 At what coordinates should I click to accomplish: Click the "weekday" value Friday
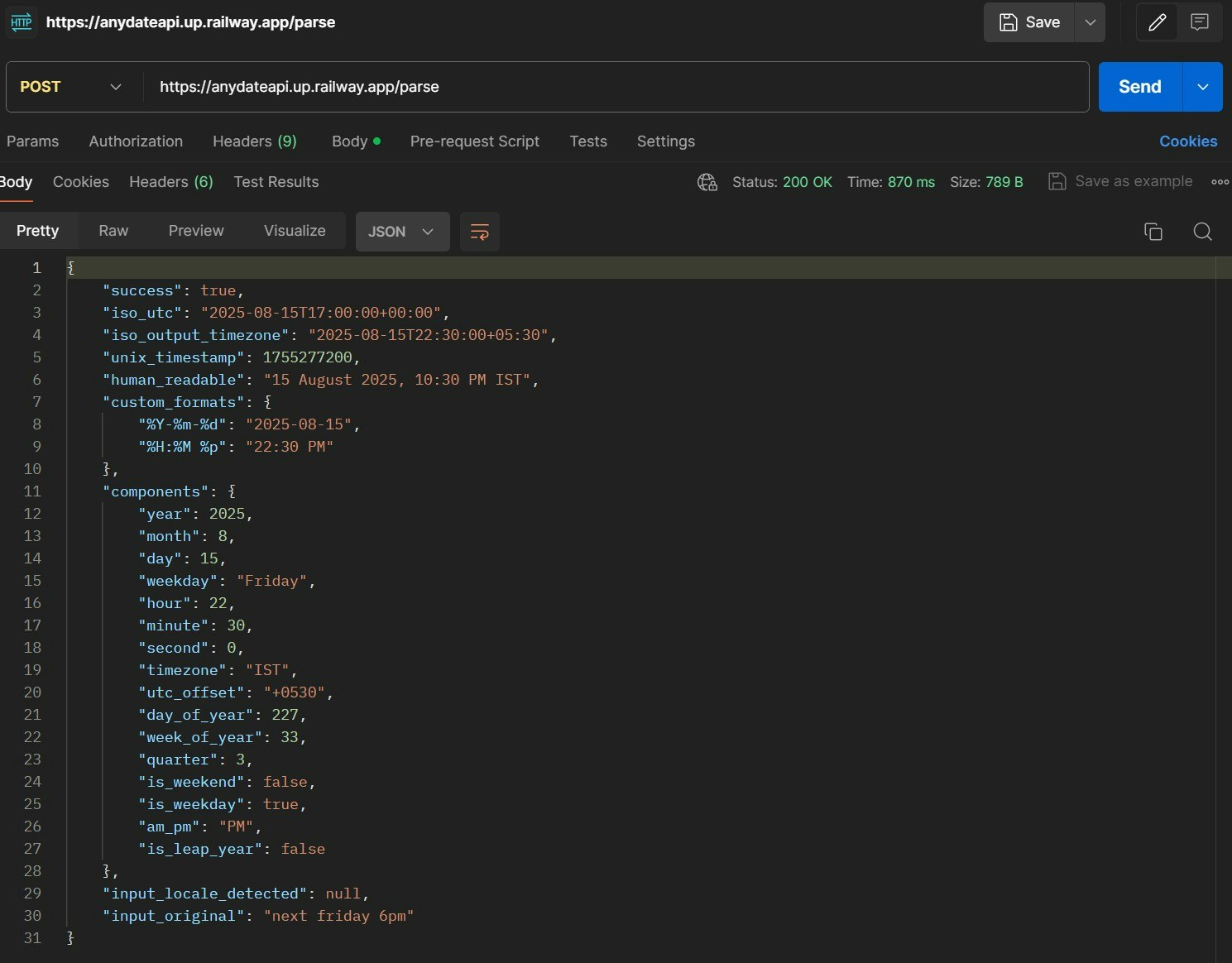[x=271, y=581]
